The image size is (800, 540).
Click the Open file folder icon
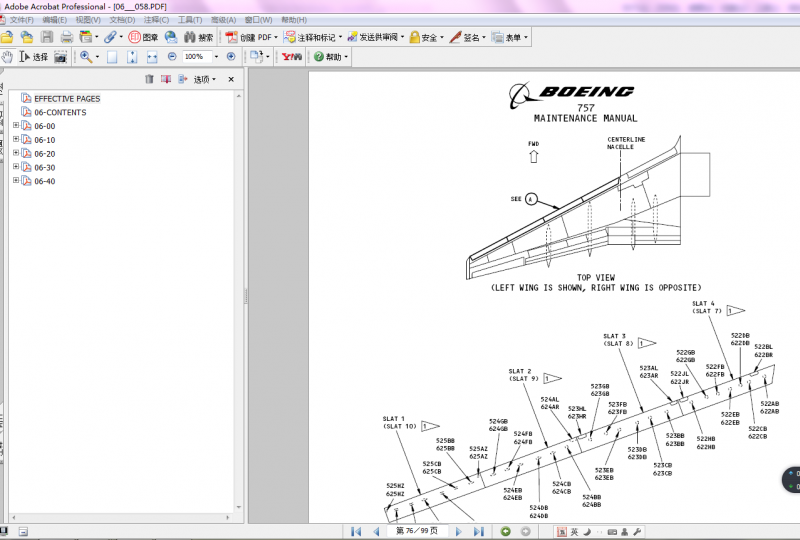[x=7, y=37]
